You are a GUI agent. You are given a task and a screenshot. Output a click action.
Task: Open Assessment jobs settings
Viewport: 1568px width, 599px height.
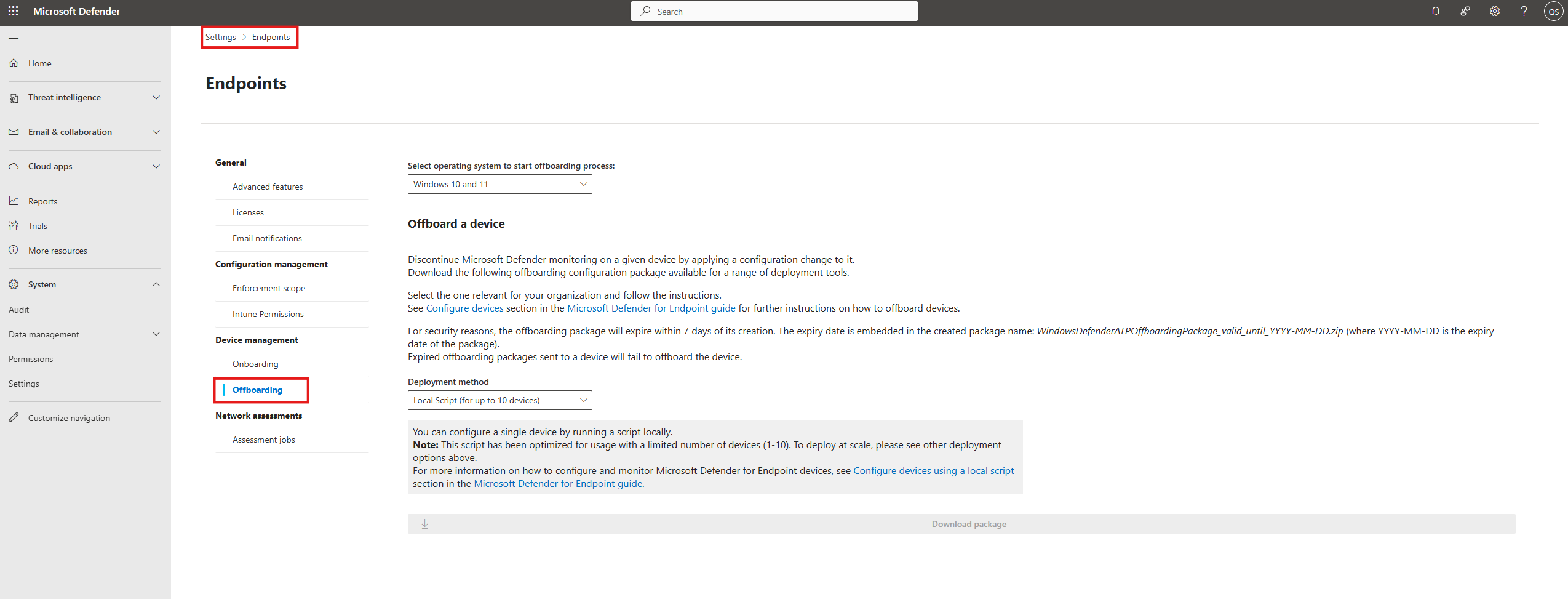(264, 440)
